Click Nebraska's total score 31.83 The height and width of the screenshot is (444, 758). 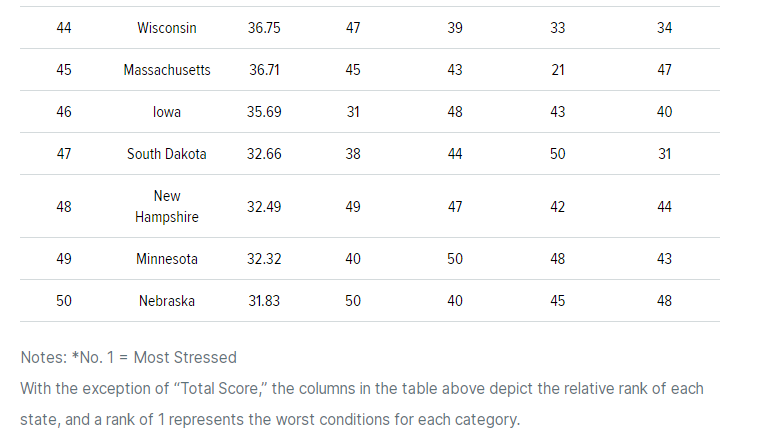click(264, 301)
